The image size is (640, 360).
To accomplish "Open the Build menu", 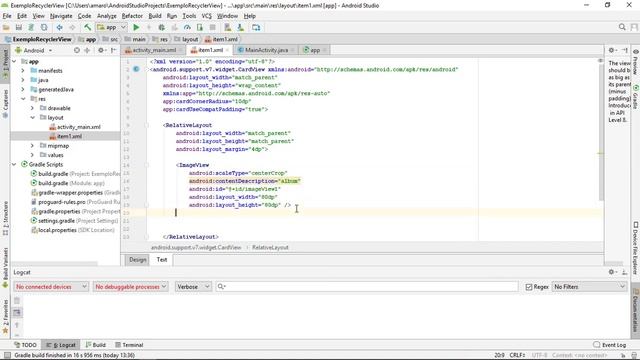I will [155, 16].
